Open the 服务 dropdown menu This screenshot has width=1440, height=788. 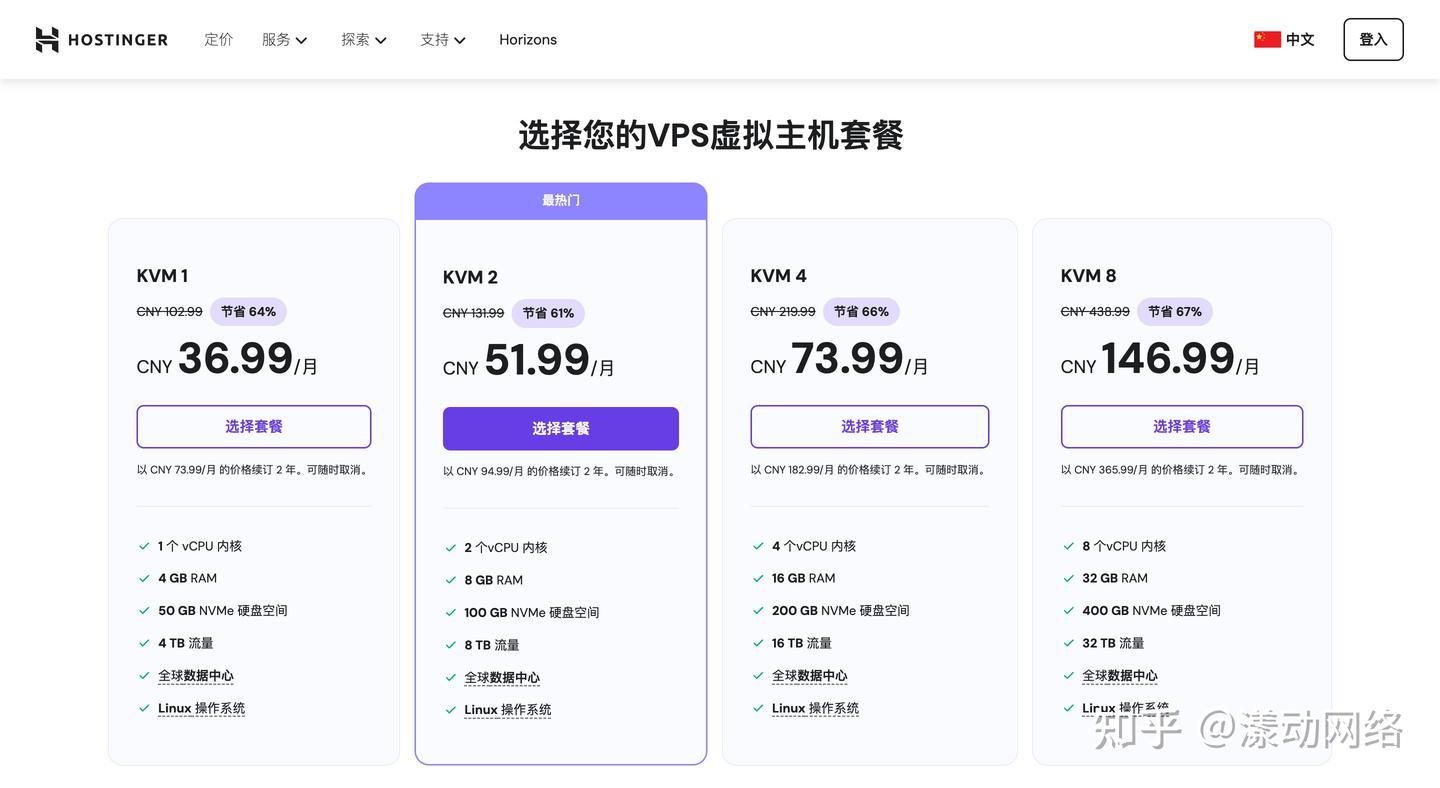283,40
